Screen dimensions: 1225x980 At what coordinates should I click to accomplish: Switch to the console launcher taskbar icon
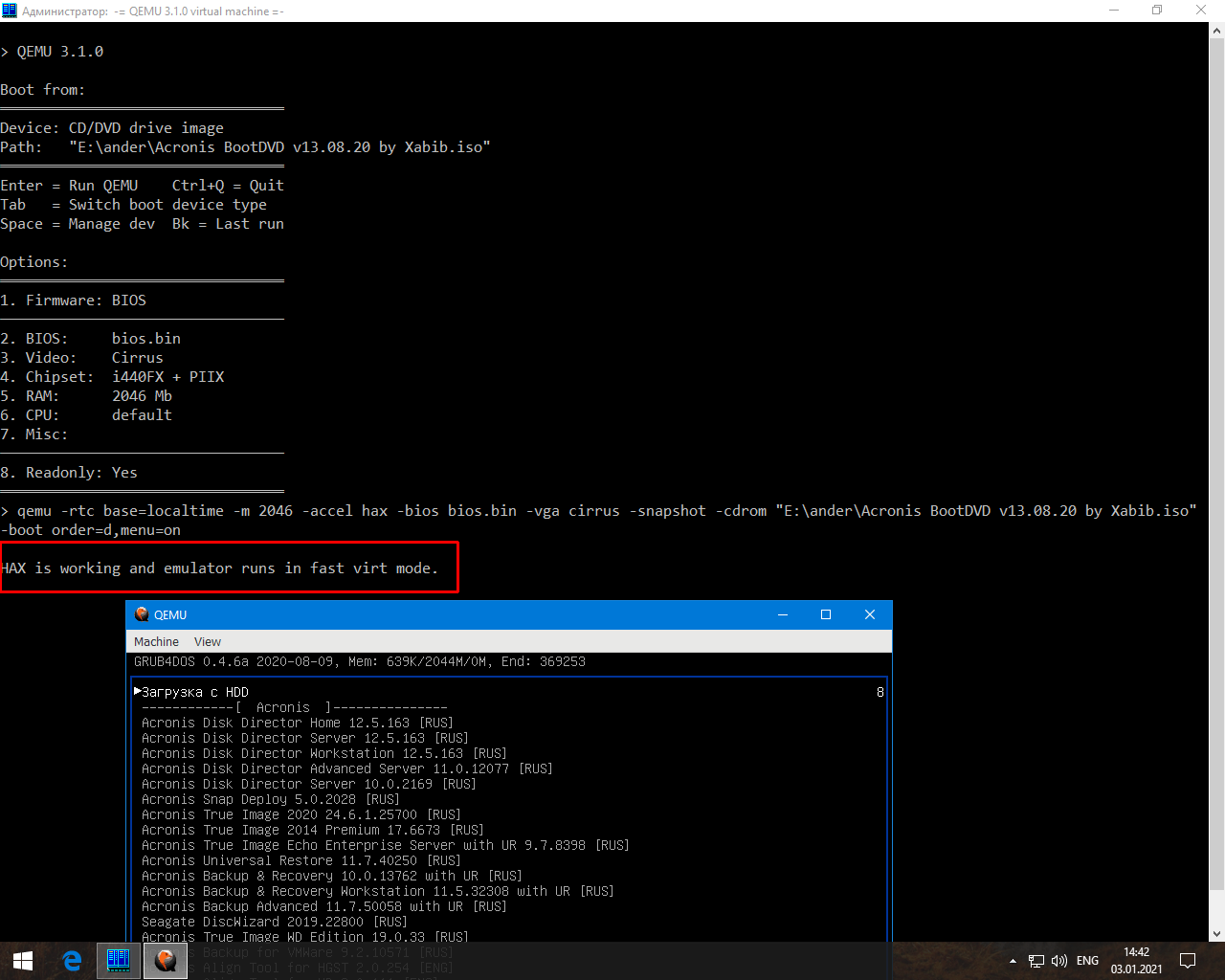click(118, 961)
